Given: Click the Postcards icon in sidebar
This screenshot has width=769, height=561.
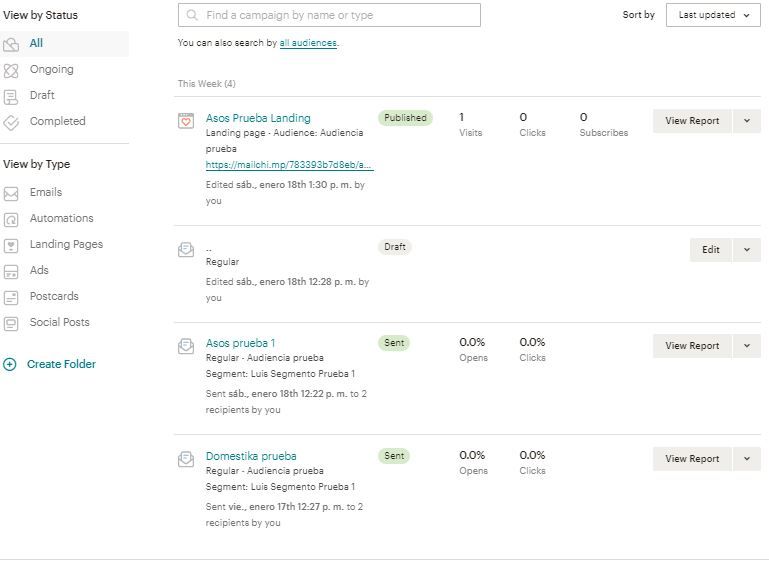Looking at the screenshot, I should click(11, 297).
